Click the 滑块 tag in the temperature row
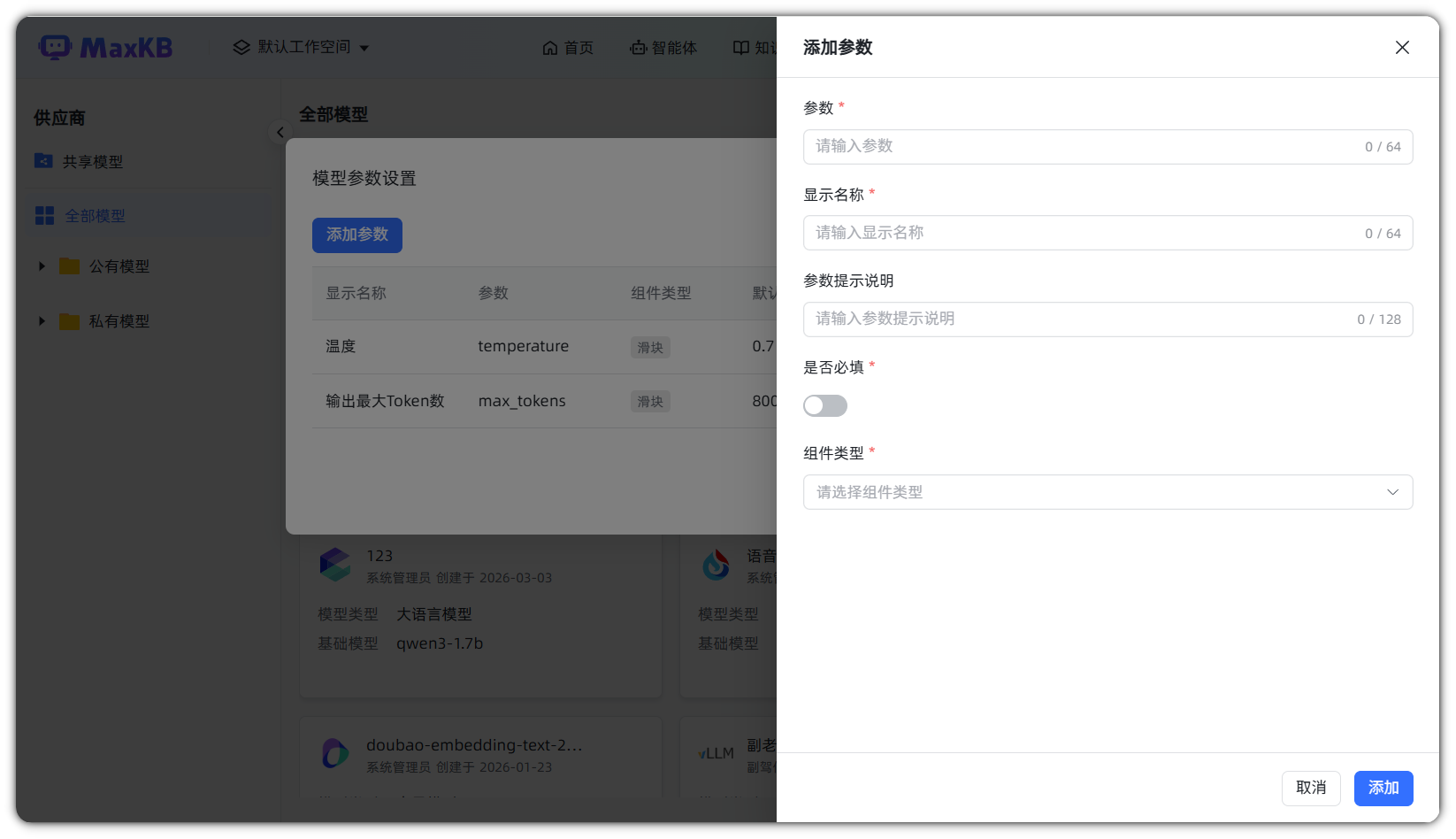 (x=650, y=348)
